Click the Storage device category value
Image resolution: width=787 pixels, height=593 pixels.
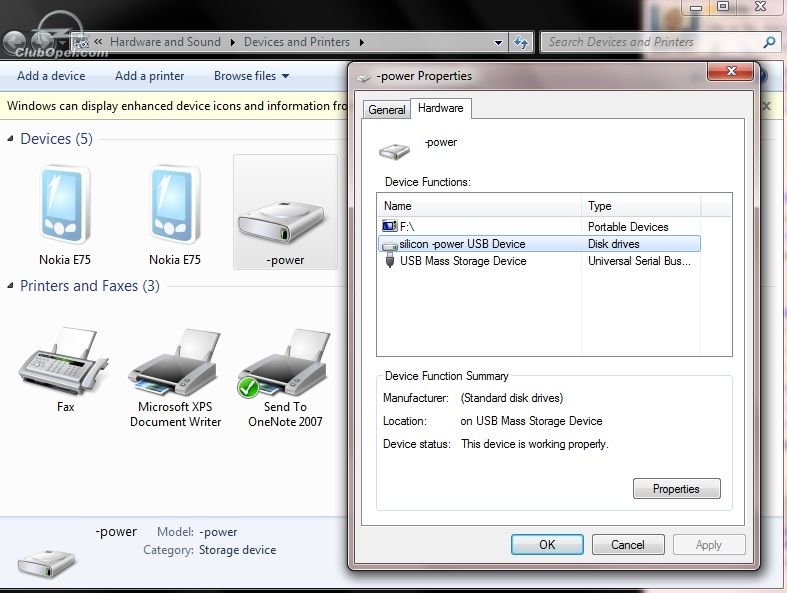237,550
